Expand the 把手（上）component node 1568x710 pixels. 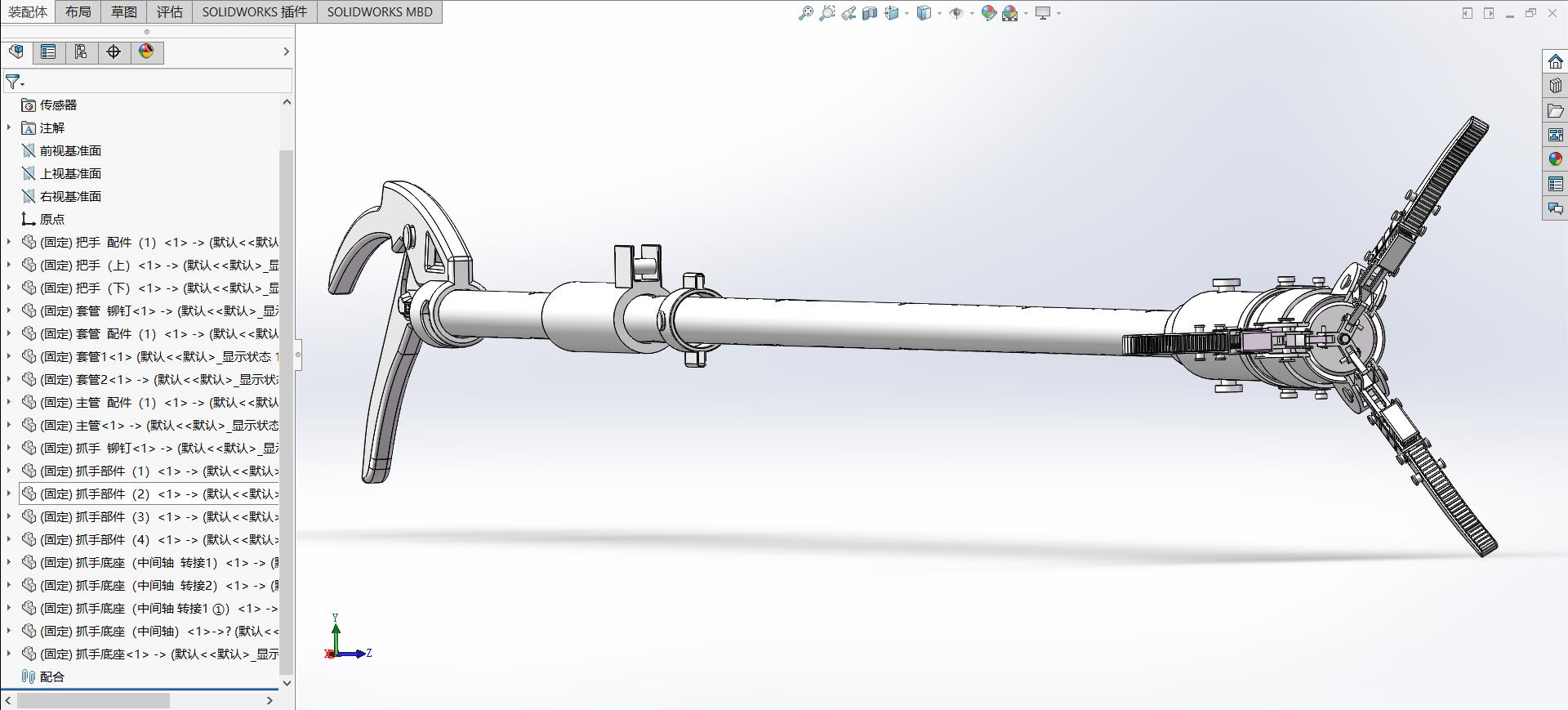point(9,265)
